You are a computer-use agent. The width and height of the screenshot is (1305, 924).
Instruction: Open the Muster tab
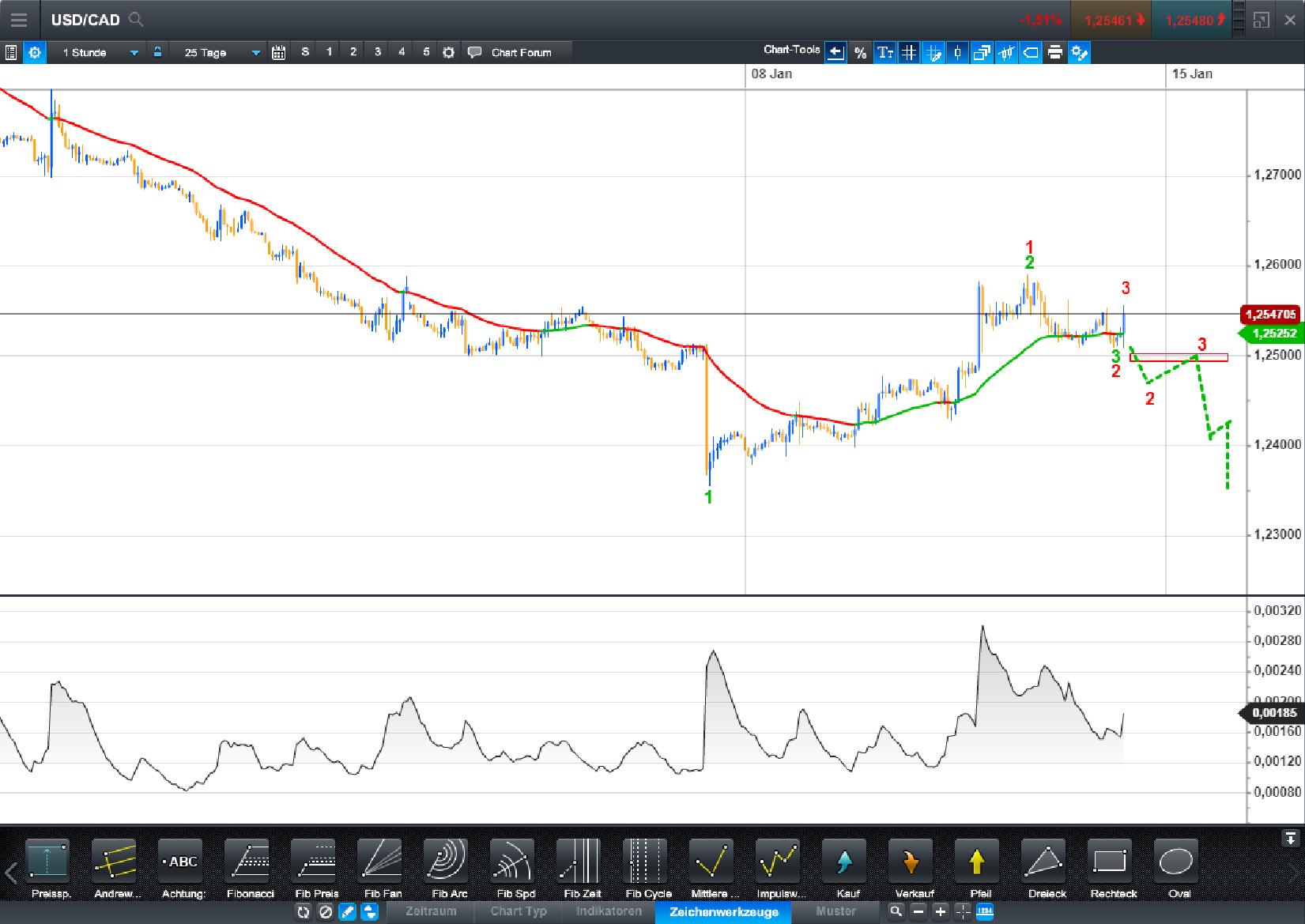point(836,911)
